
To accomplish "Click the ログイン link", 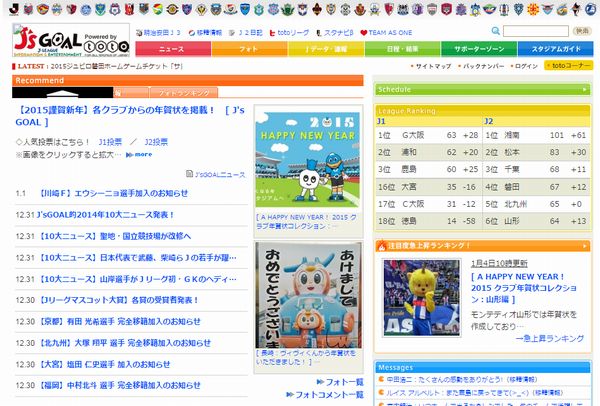I will [x=524, y=65].
